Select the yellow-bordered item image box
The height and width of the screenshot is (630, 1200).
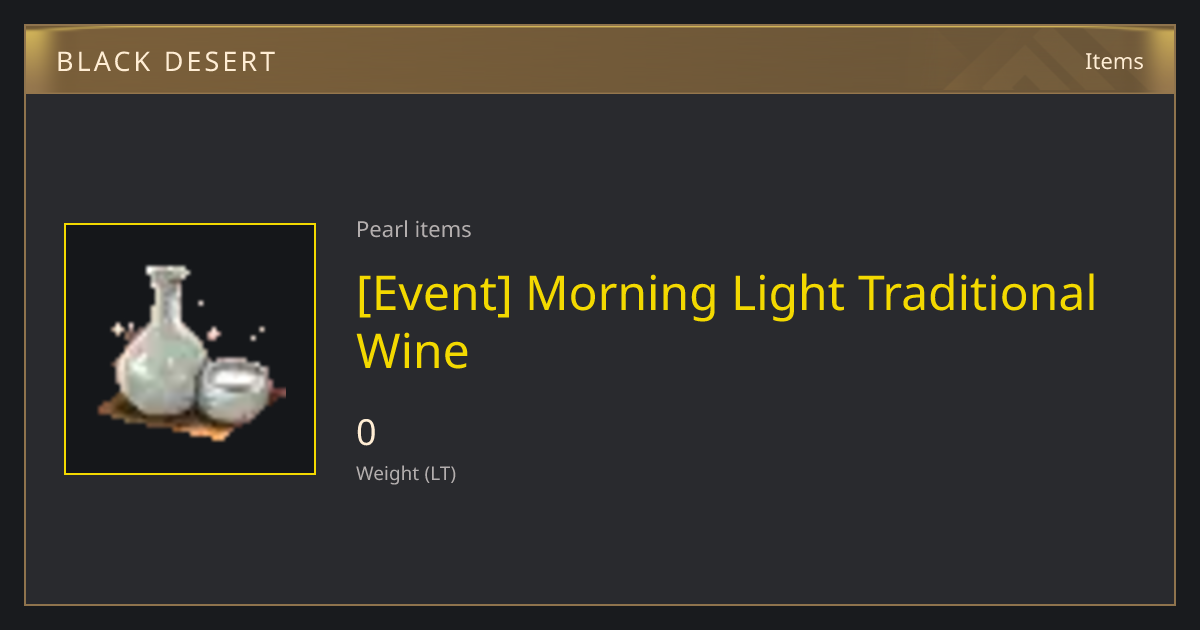click(x=190, y=349)
